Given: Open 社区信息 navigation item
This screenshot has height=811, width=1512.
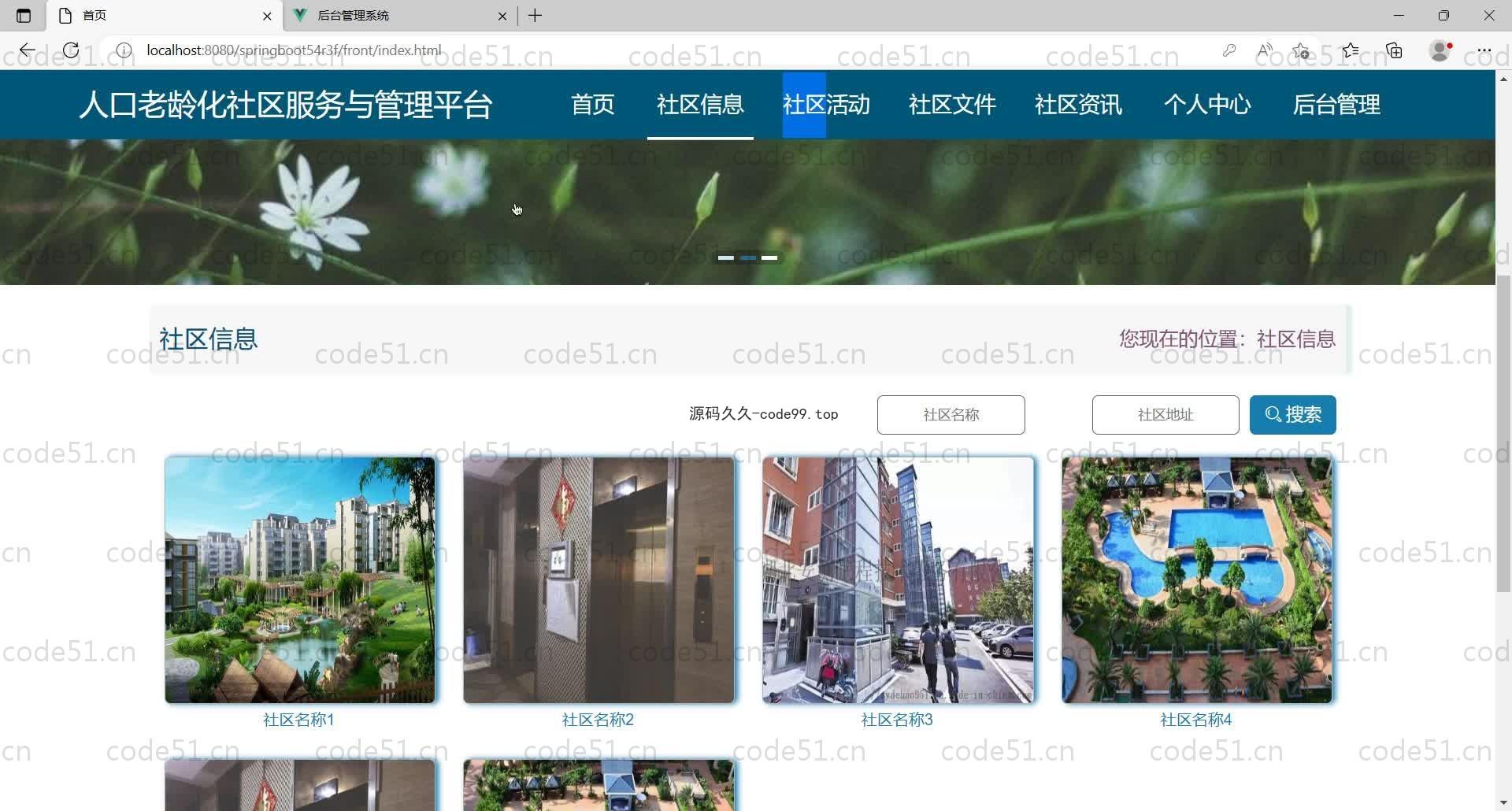Looking at the screenshot, I should pos(700,105).
